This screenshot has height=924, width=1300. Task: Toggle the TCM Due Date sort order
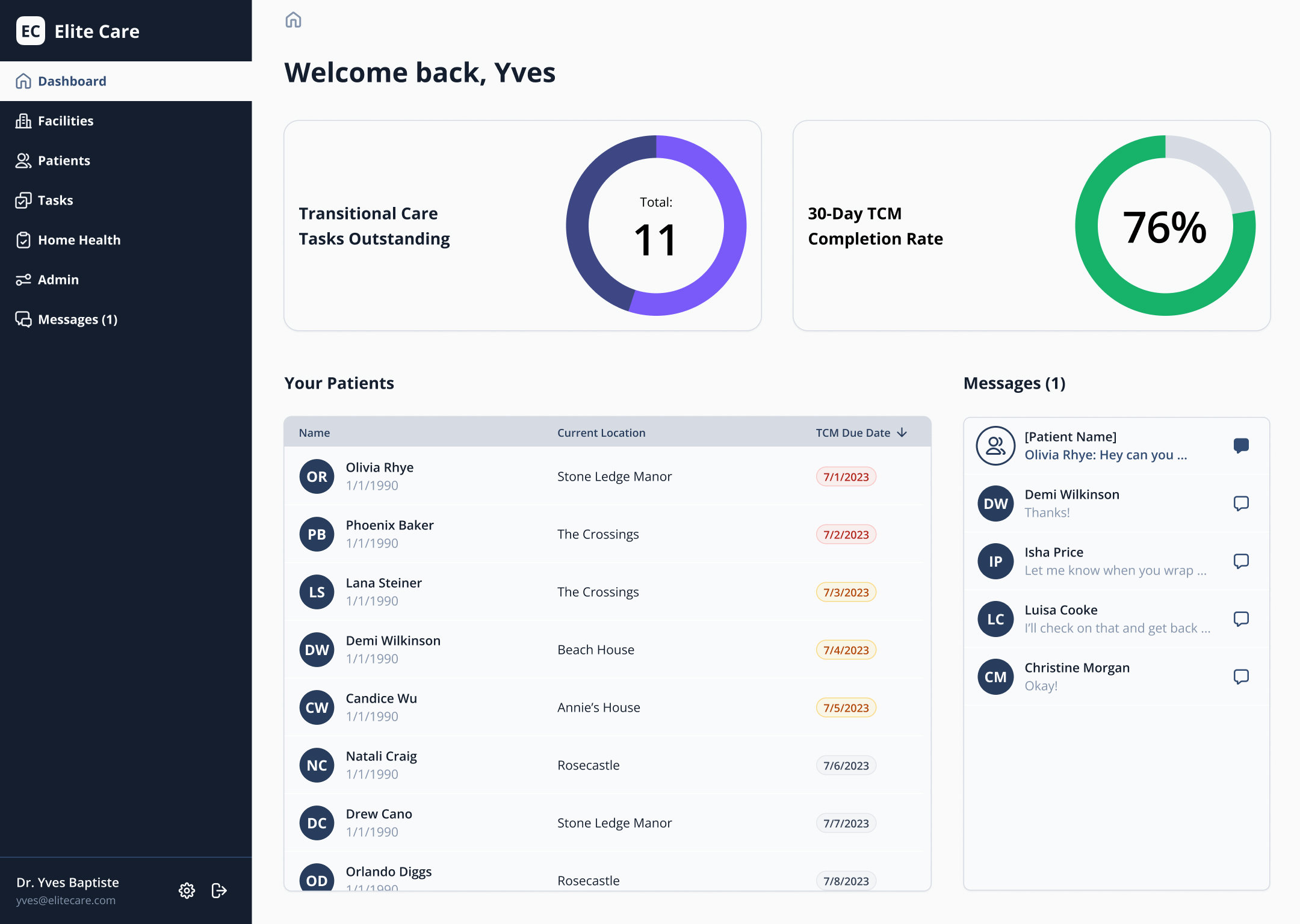[902, 432]
